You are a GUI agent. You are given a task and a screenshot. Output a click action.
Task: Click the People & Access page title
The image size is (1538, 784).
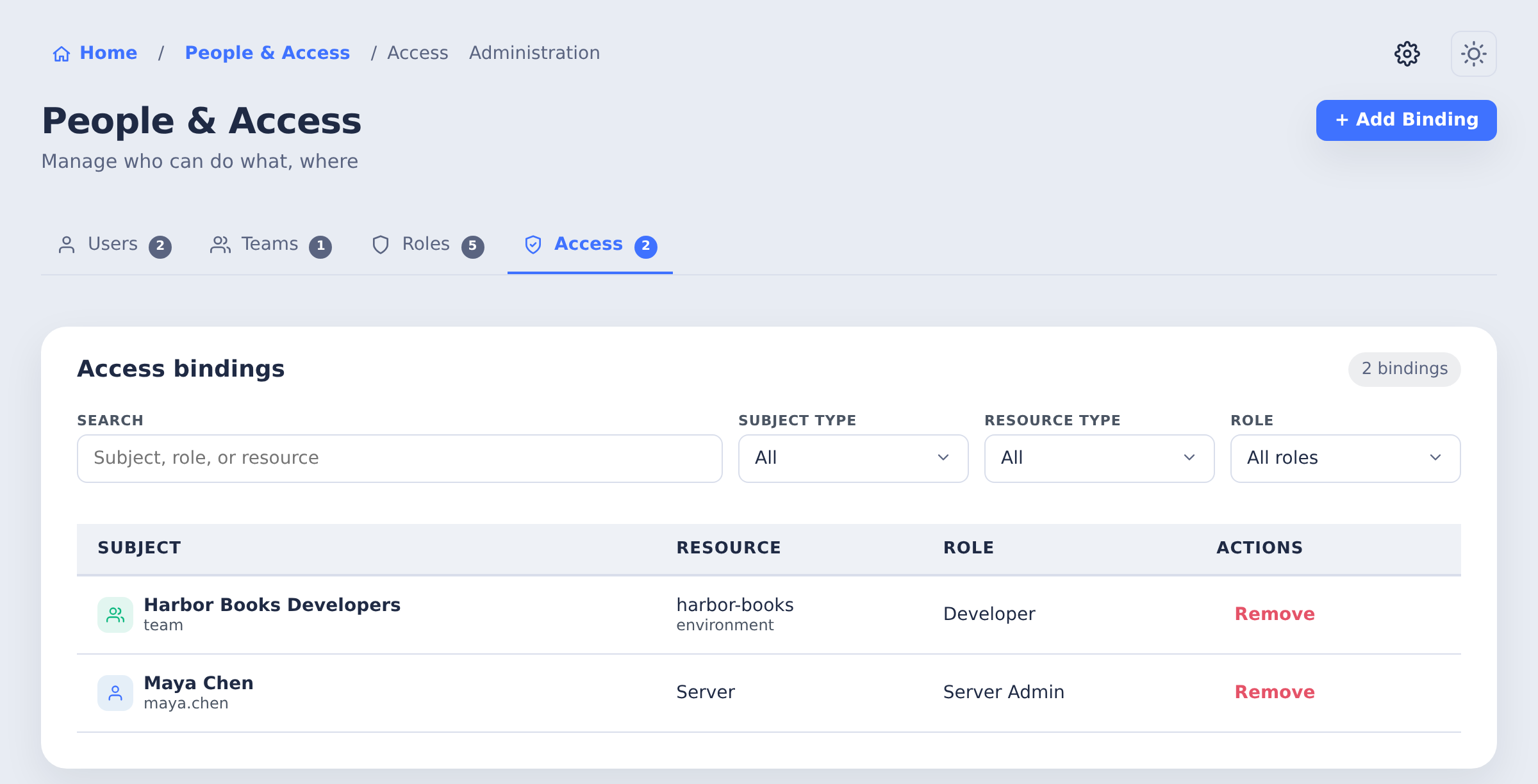[202, 120]
